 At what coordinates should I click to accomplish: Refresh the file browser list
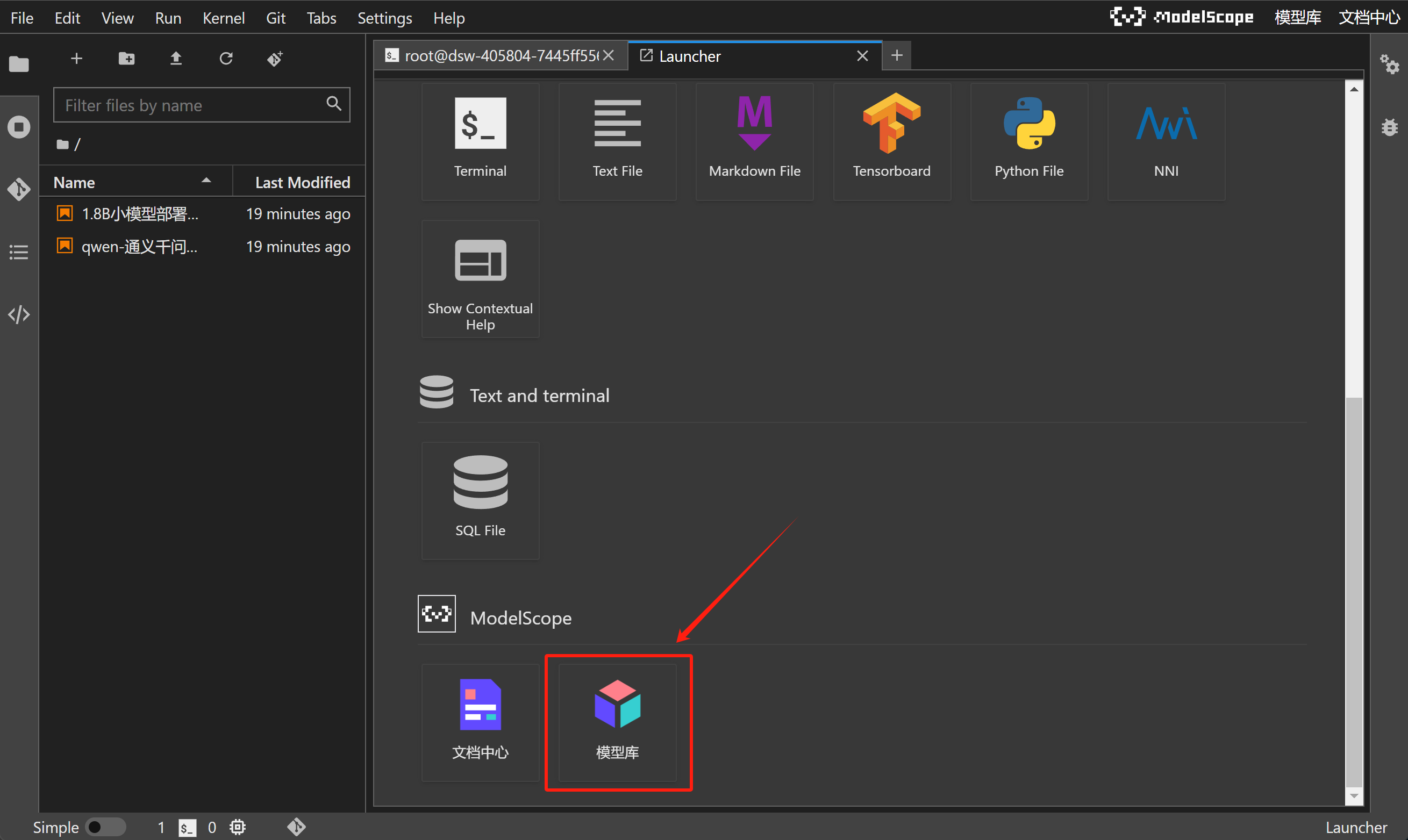(226, 58)
